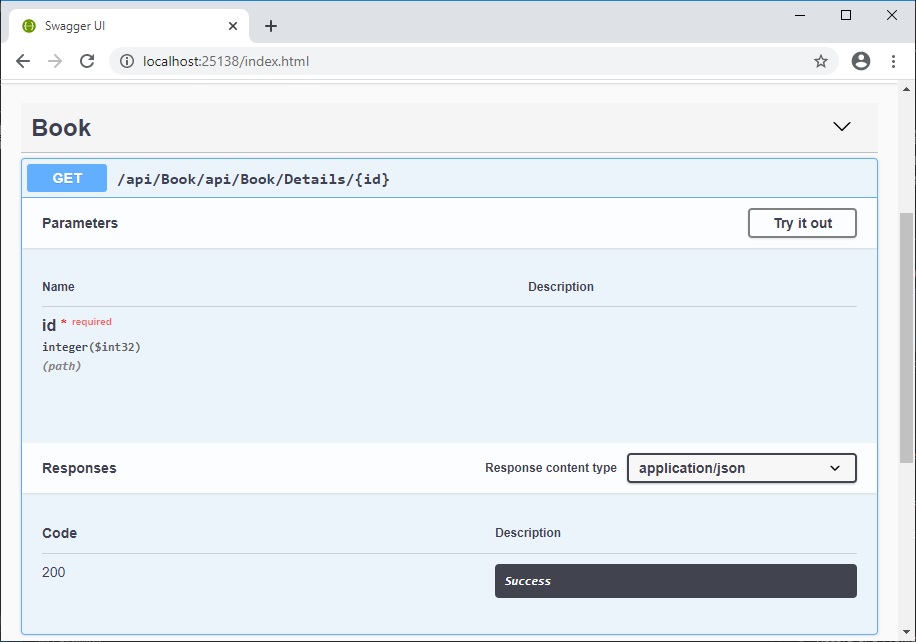Maximize the browser window
Image resolution: width=916 pixels, height=642 pixels.
[x=846, y=15]
